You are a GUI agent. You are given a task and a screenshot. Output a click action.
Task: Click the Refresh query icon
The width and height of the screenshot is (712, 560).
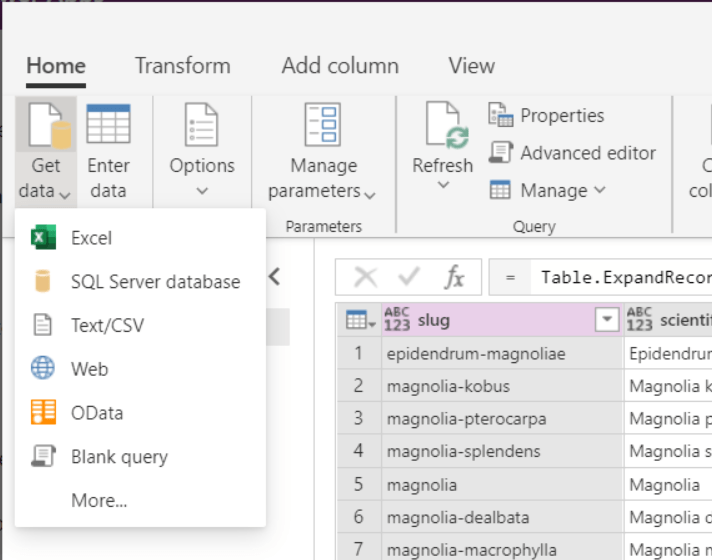[442, 126]
